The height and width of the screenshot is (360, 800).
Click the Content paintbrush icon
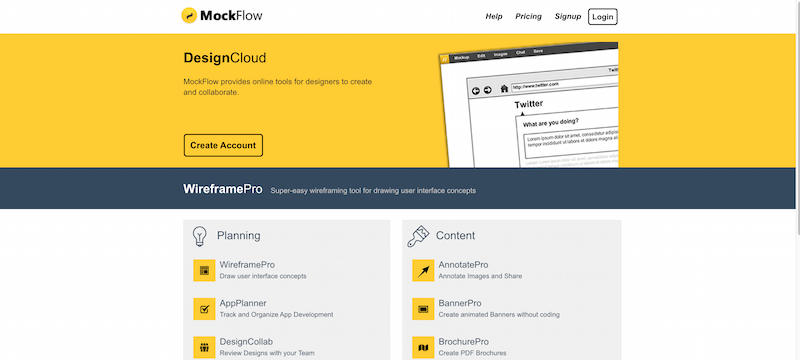pos(418,236)
